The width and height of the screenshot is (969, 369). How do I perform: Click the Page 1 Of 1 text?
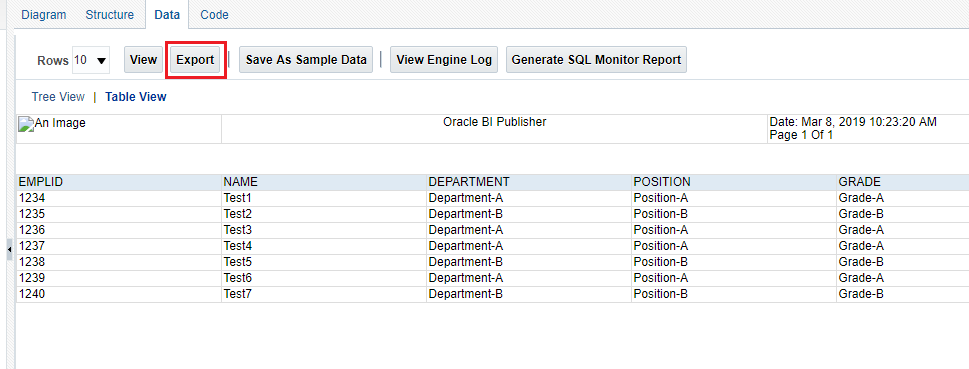point(802,135)
